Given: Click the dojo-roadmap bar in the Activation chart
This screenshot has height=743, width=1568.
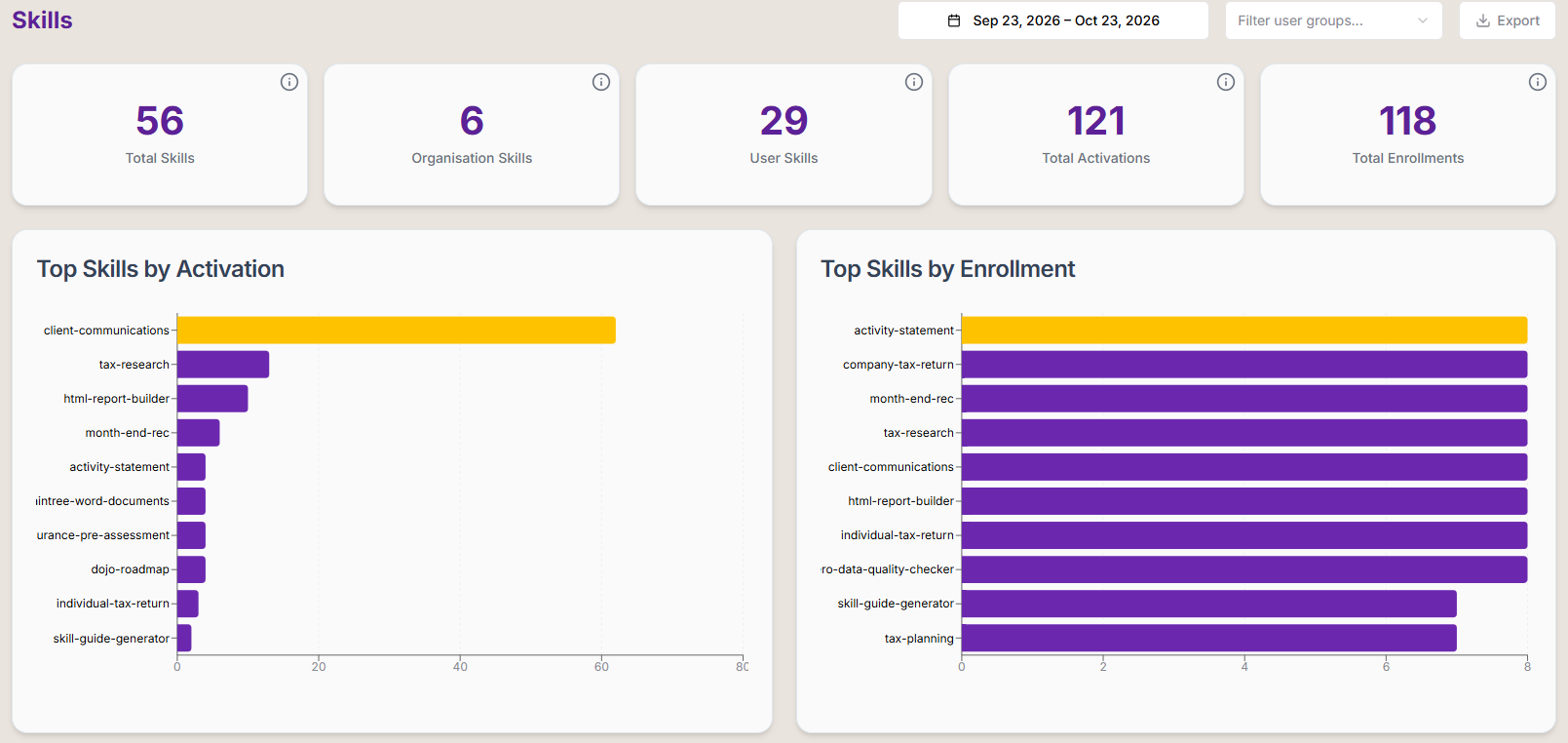Looking at the screenshot, I should click(191, 569).
